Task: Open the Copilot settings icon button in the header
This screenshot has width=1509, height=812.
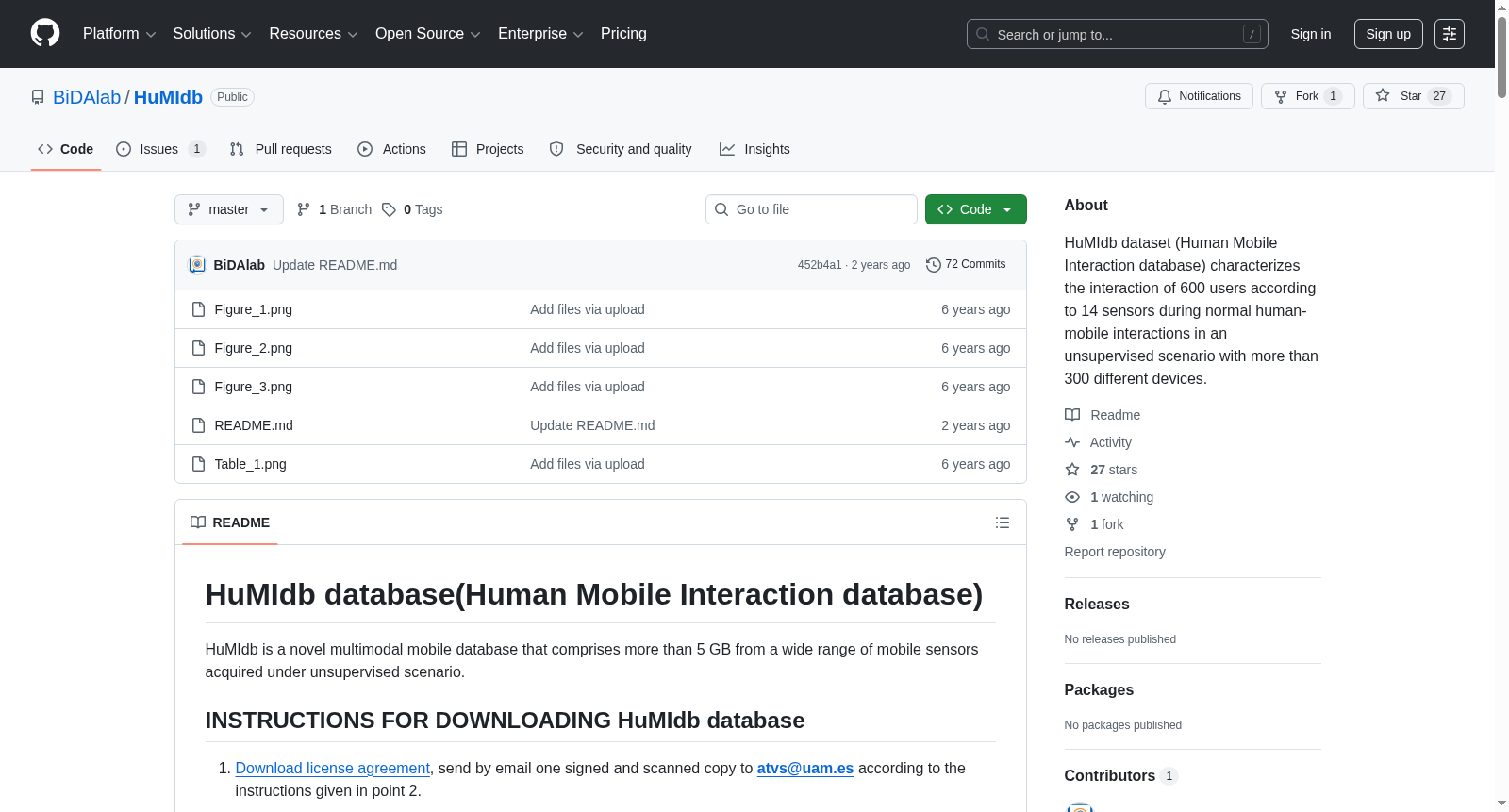Action: click(x=1450, y=34)
